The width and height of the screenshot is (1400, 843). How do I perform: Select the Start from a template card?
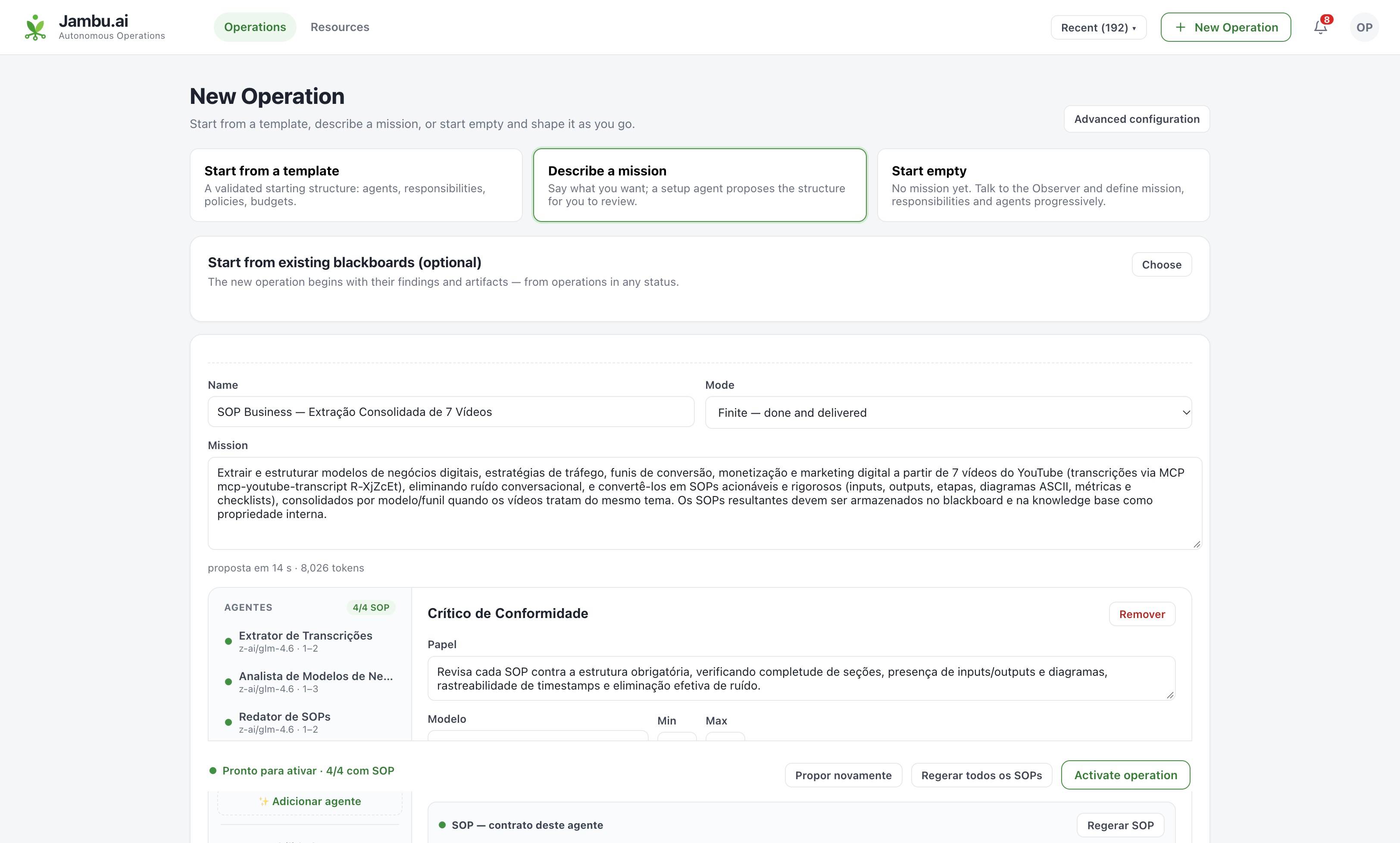(356, 185)
